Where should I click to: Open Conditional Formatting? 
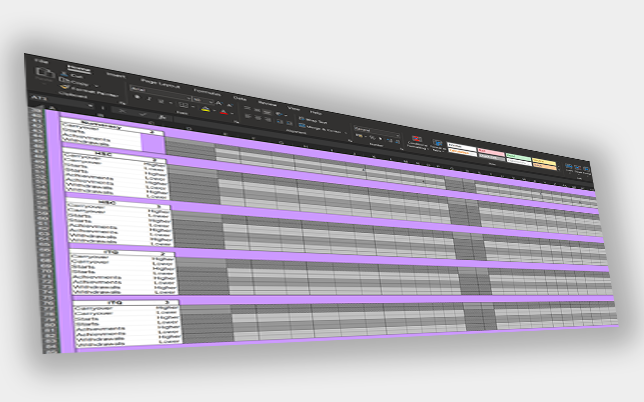click(417, 142)
